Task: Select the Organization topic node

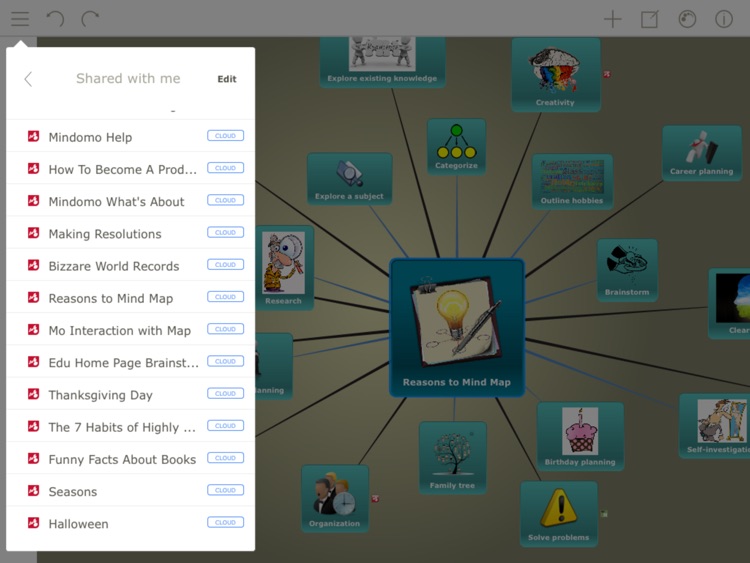Action: tap(335, 498)
